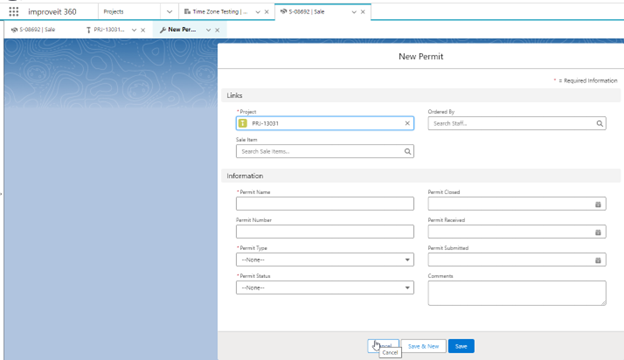Open the App Launcher grid icon
Screen dimensions: 624x360
(x=14, y=12)
